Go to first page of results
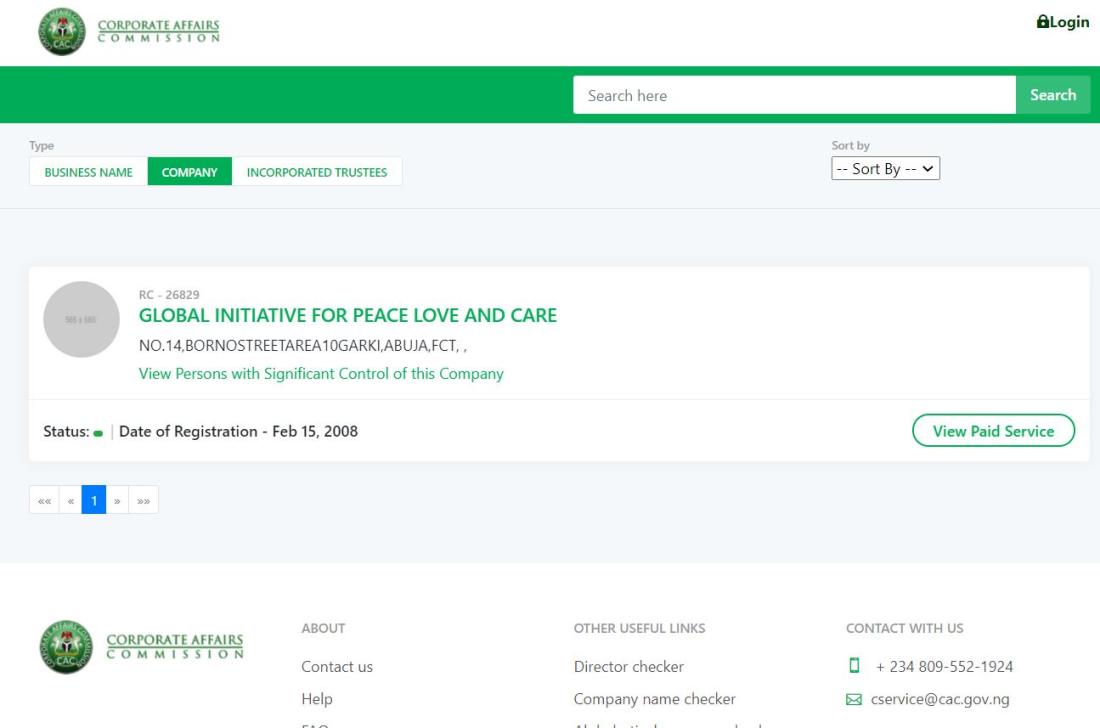This screenshot has width=1100, height=728. [44, 500]
